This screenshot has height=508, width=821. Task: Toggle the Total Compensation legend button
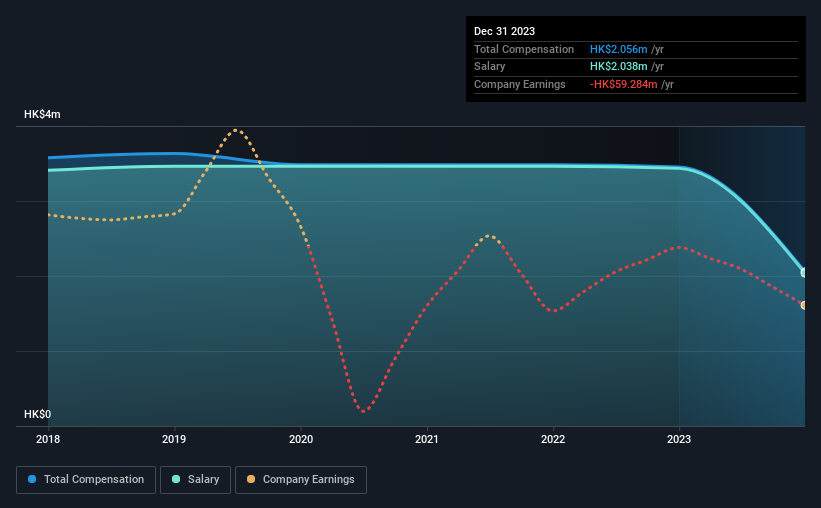click(86, 480)
